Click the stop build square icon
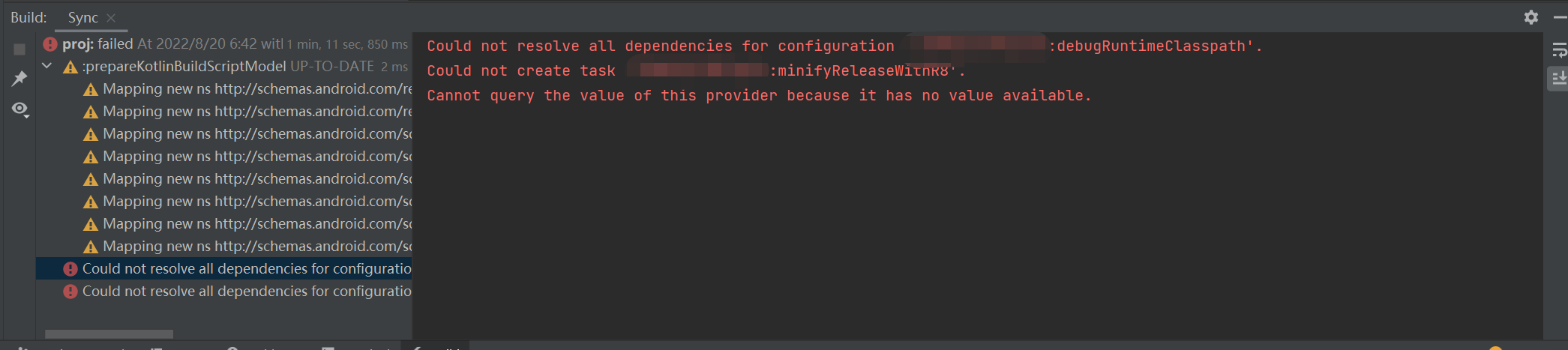This screenshot has height=350, width=1568. coord(19,49)
